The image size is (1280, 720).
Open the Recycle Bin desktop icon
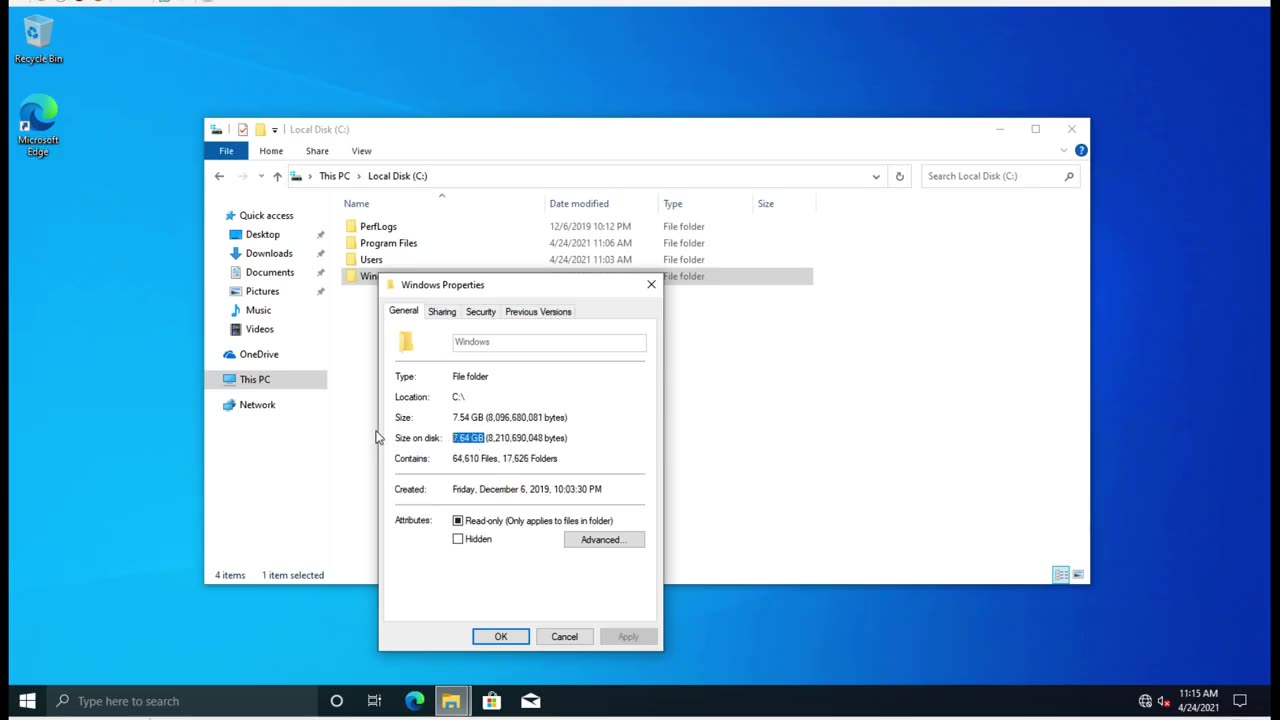(x=38, y=40)
